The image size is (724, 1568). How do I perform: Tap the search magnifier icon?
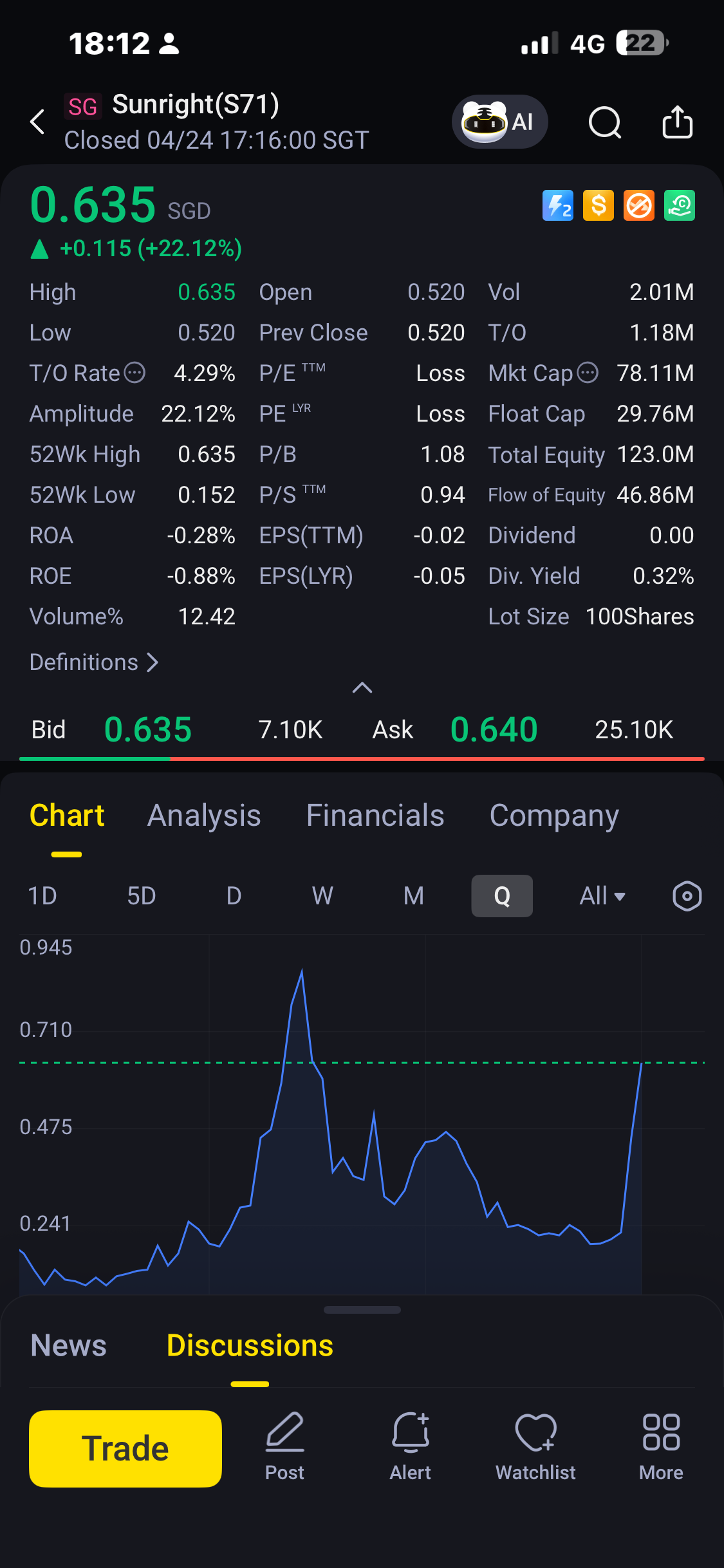[605, 122]
